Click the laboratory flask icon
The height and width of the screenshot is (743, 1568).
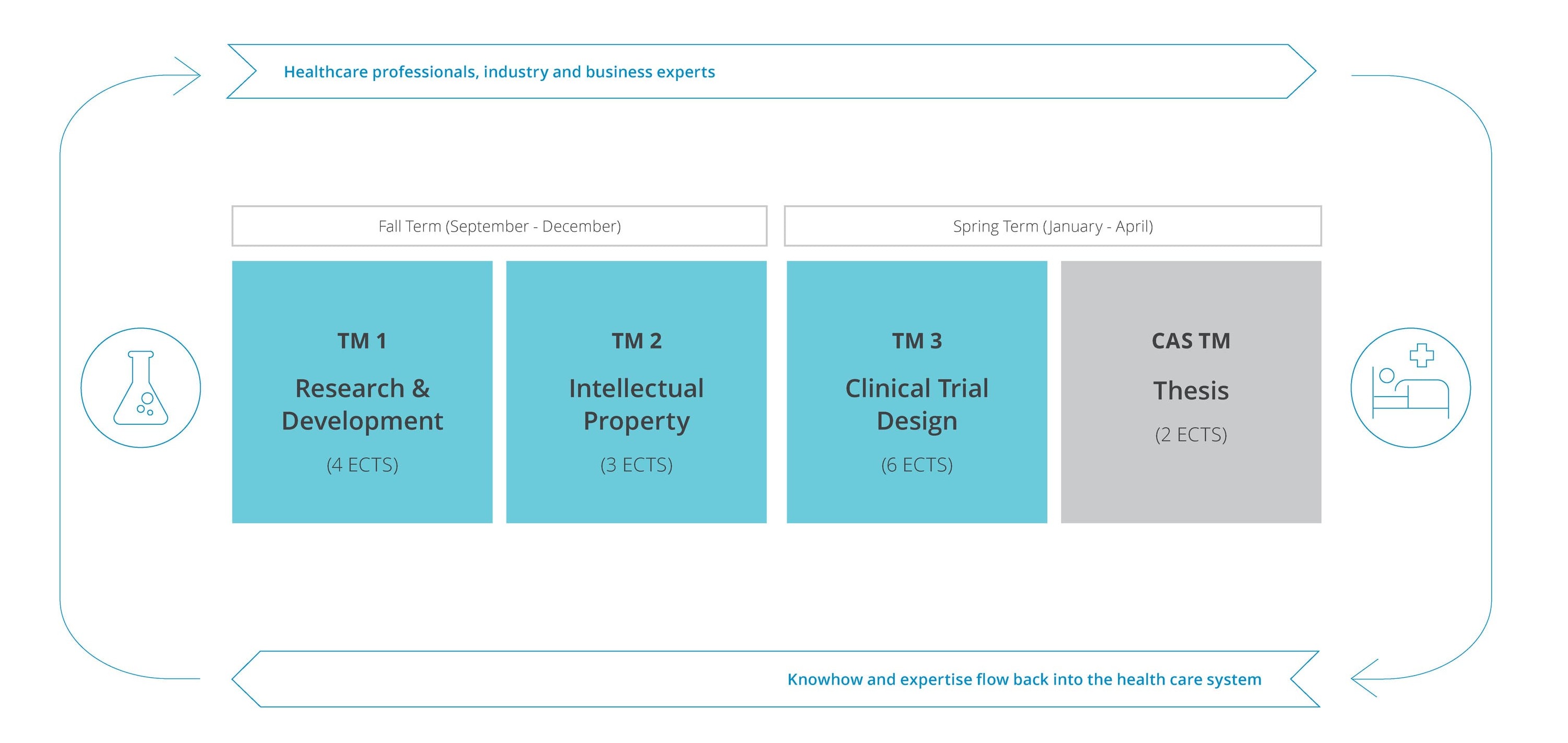[141, 388]
